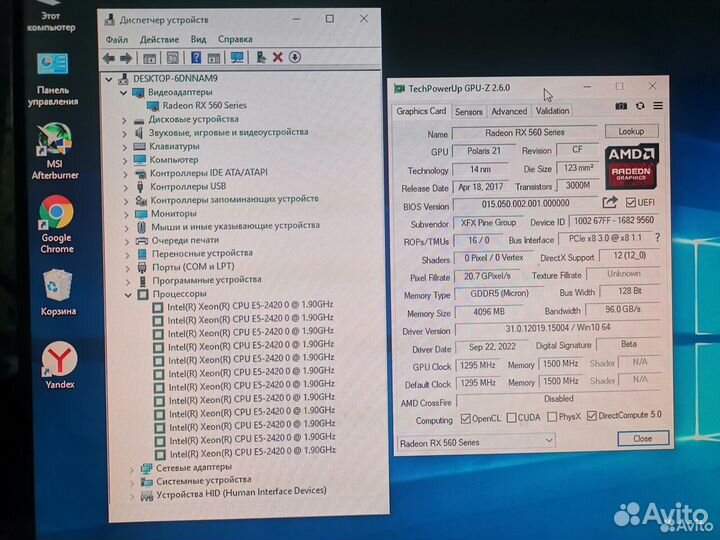
Task: Click the blue Help question mark toolbar icon
Action: click(x=196, y=57)
